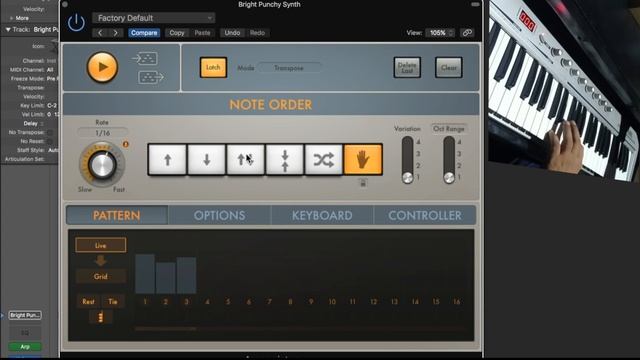The image size is (640, 360).
Task: Click the Rate knob
Action: [x=102, y=164]
